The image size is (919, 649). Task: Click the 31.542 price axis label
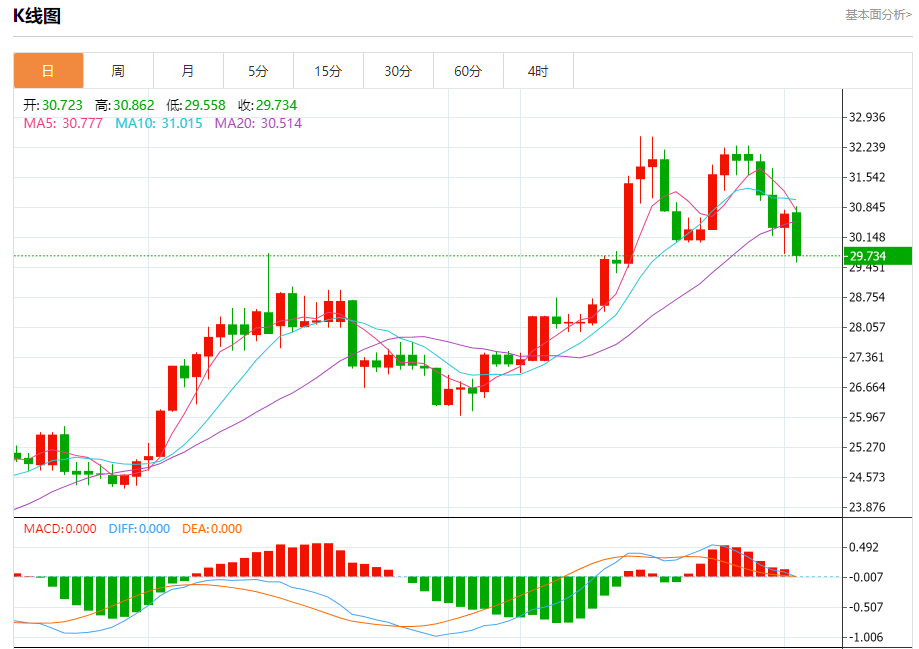click(x=867, y=177)
